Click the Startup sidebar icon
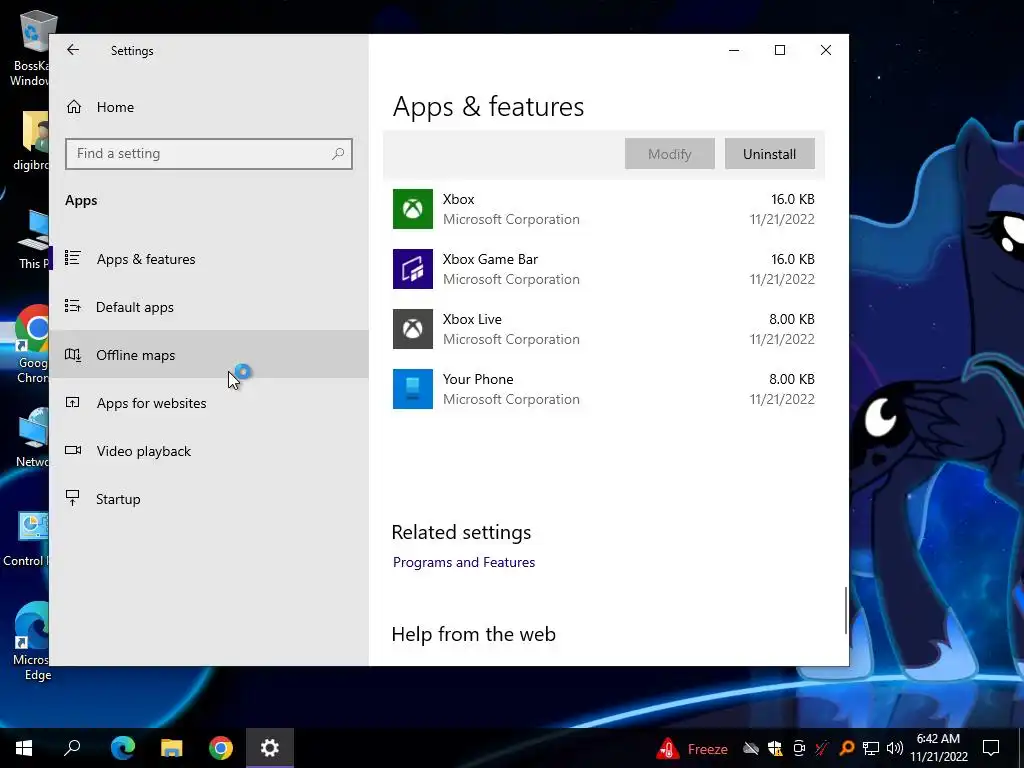Image resolution: width=1024 pixels, height=768 pixels. (72, 498)
